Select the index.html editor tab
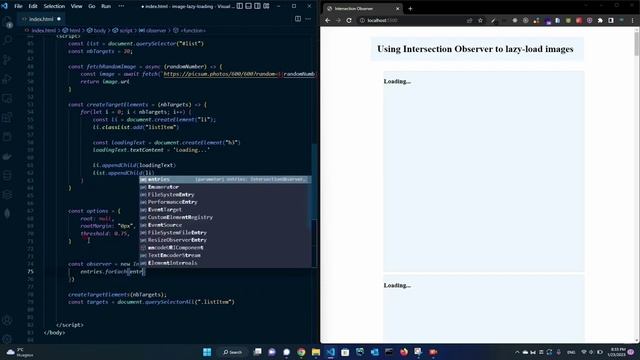 (x=41, y=19)
